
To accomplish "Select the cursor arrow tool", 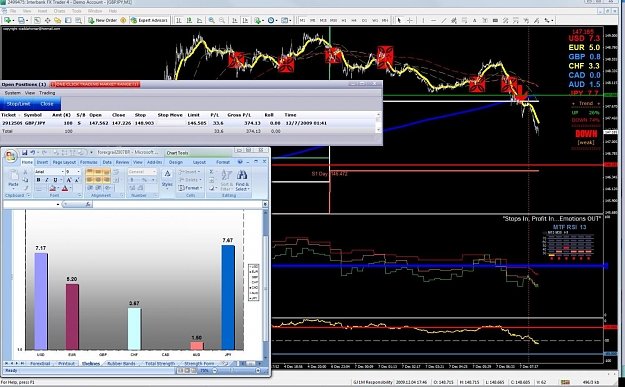I will click(x=399, y=20).
